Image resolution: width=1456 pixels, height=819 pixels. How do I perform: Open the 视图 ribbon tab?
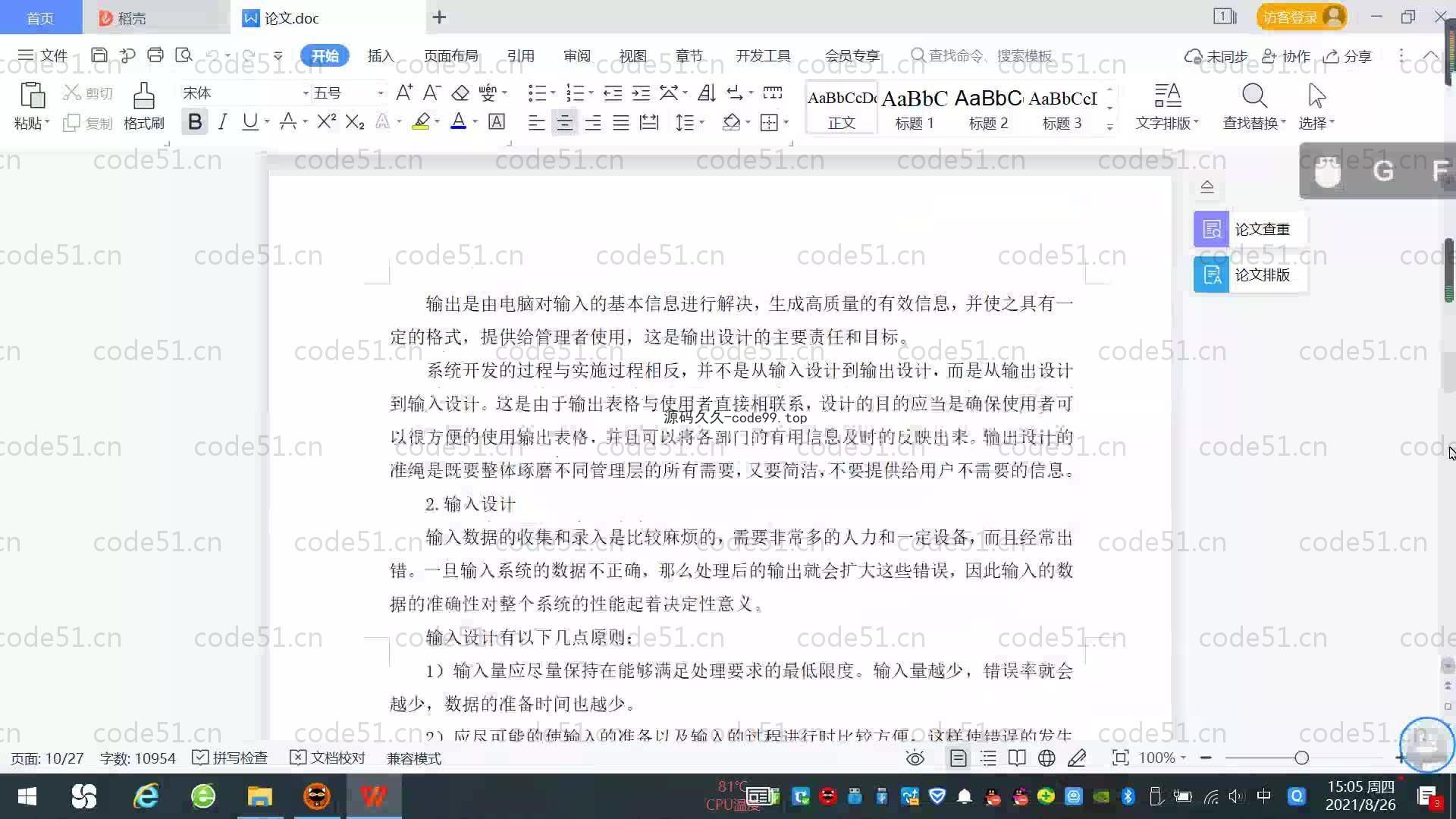tap(632, 55)
